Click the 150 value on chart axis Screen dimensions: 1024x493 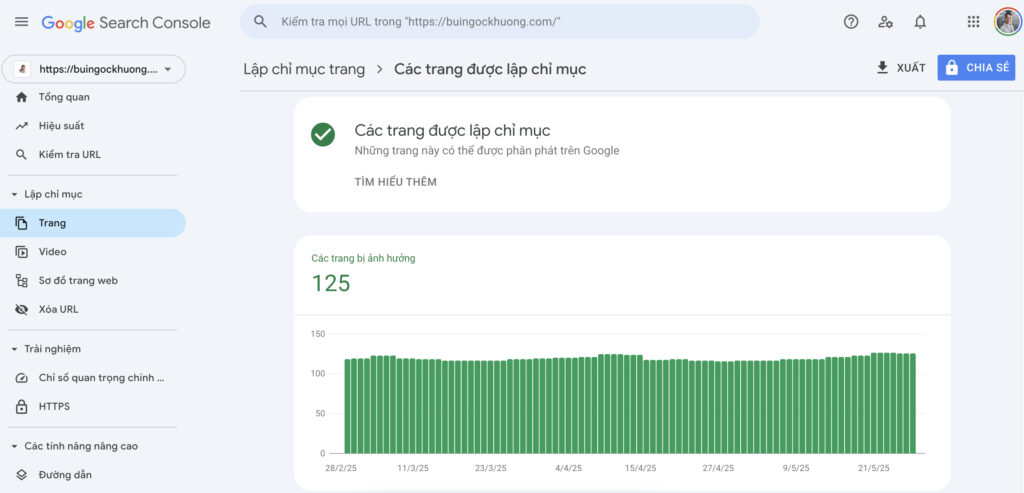[x=318, y=334]
